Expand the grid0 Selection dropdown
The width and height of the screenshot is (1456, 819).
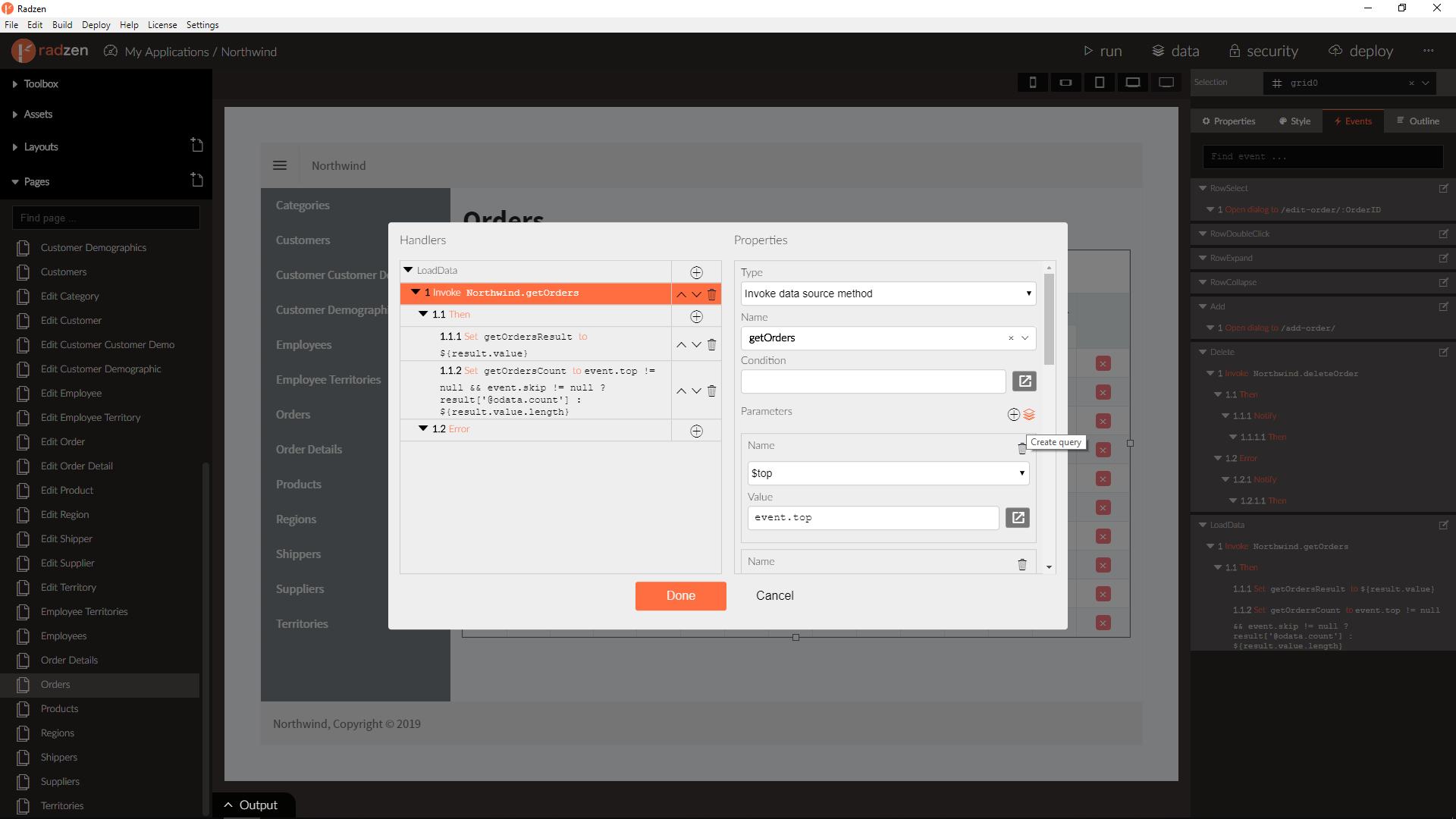click(1426, 83)
